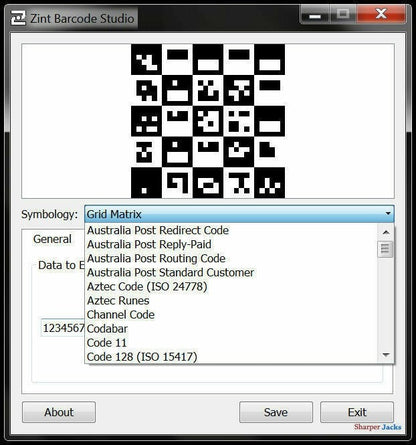This screenshot has height=445, width=416.
Task: Click the Zint Barcode Studio app icon
Action: pos(18,18)
